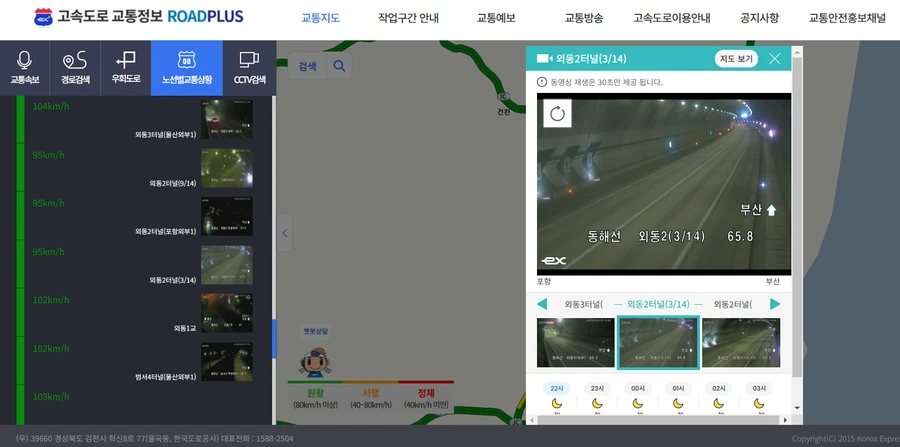Click the 104km/h speed text
The height and width of the screenshot is (447, 900).
point(51,106)
